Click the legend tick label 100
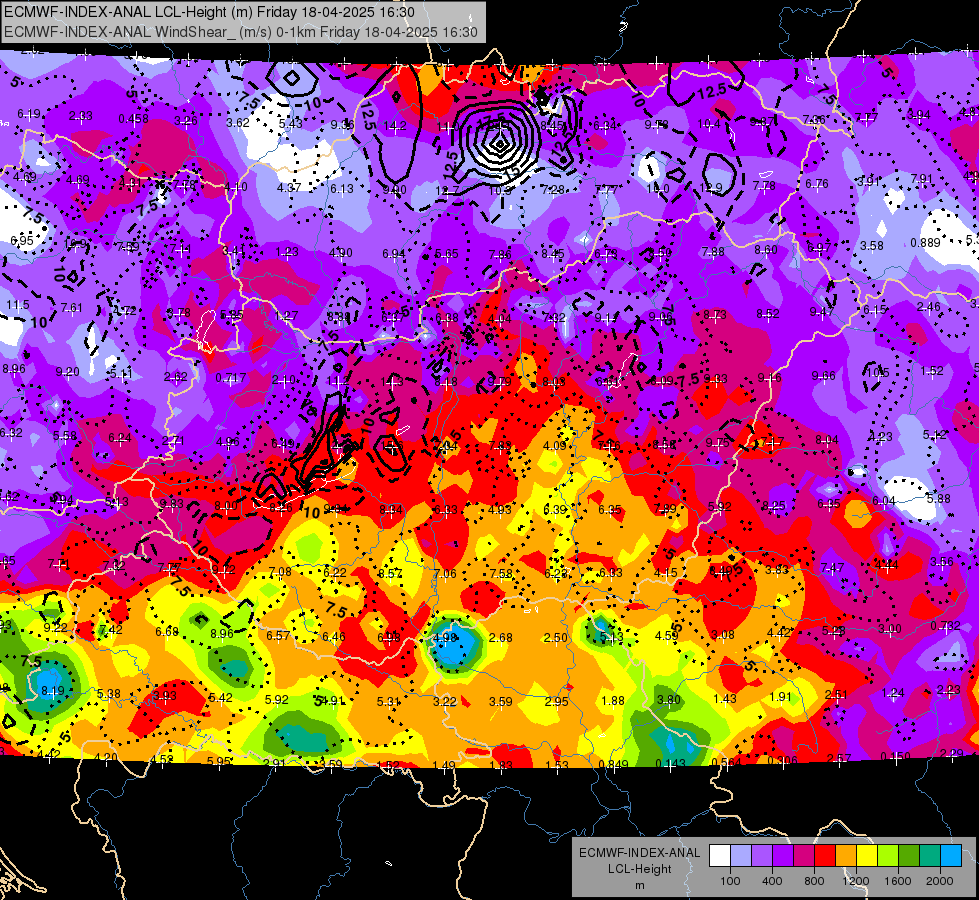 click(730, 881)
